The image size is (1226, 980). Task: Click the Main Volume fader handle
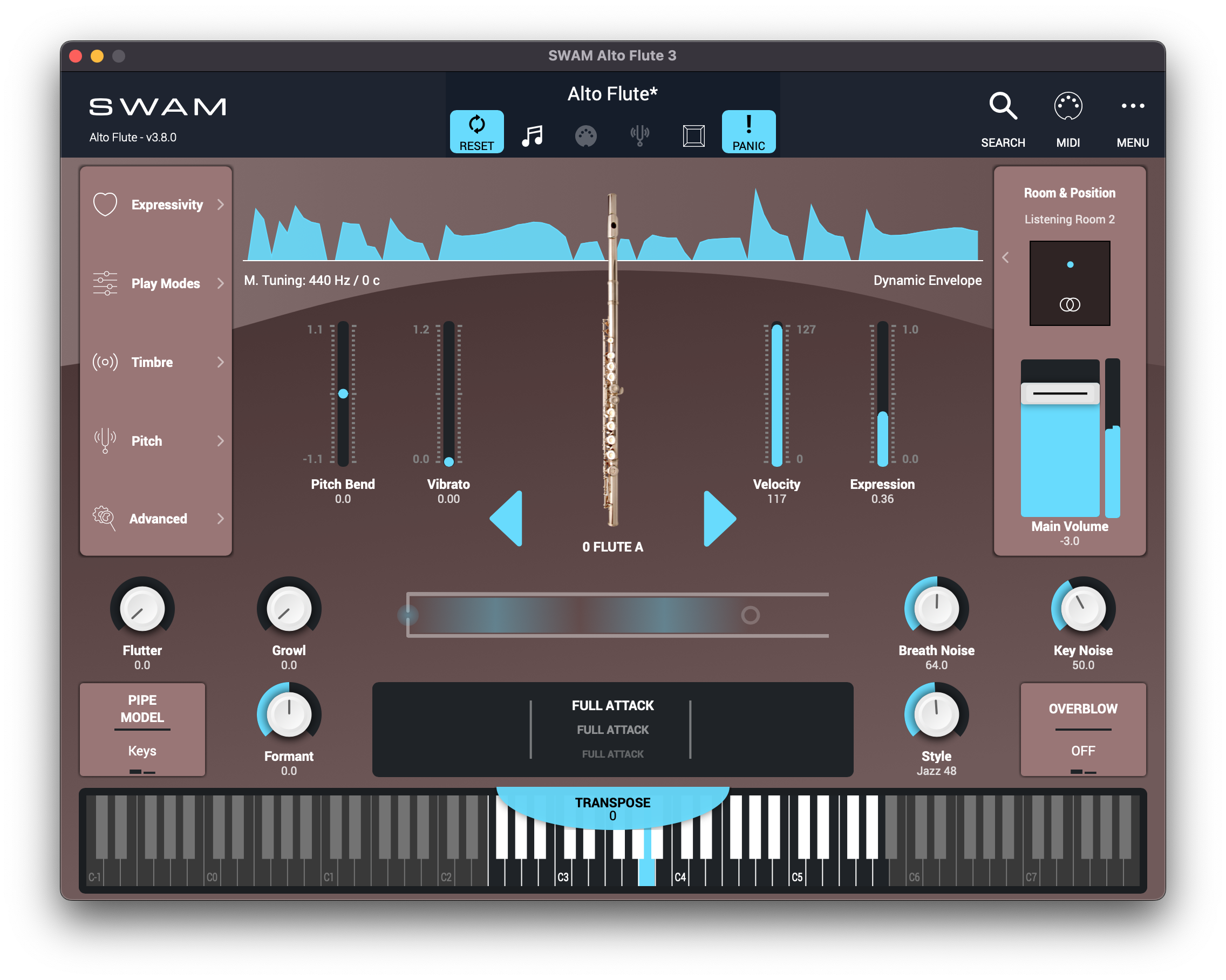click(x=1060, y=393)
